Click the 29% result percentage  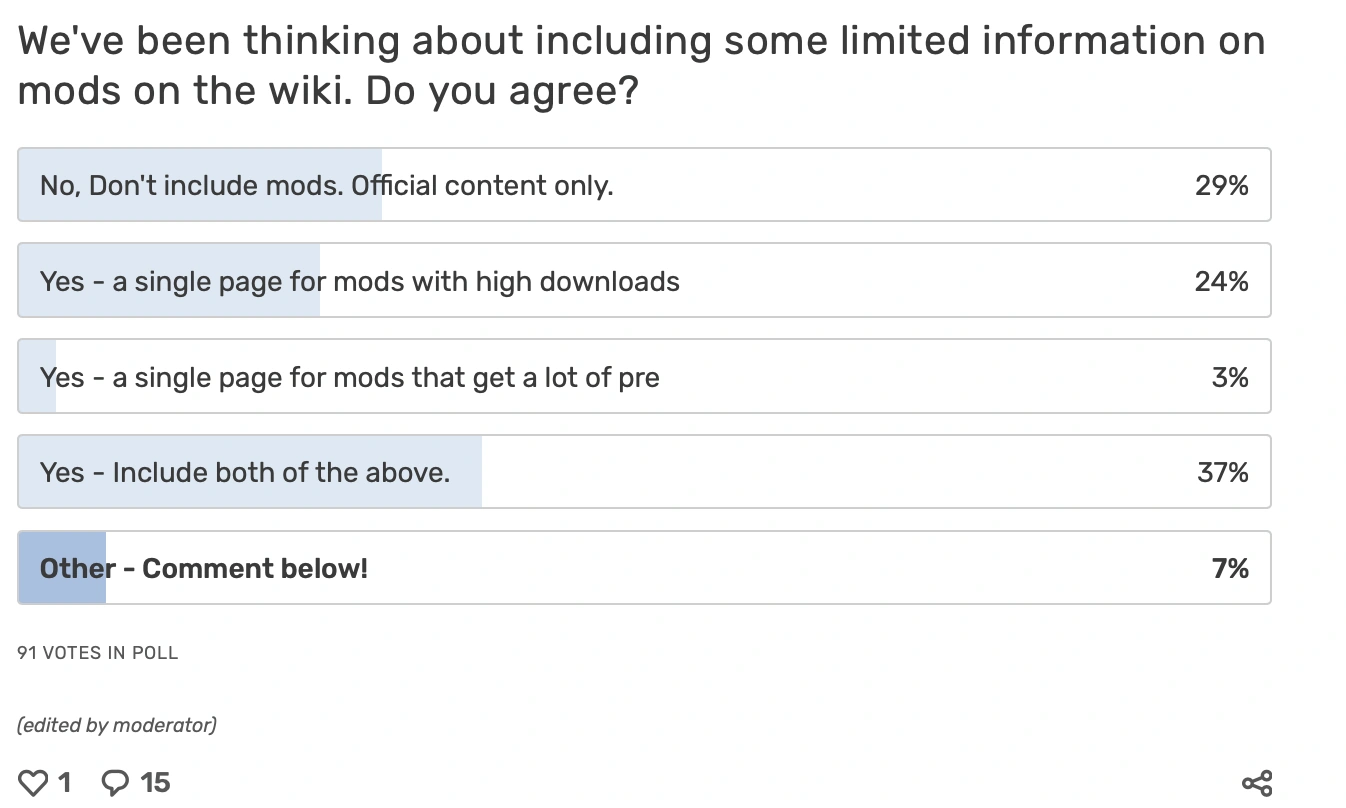pyautogui.click(x=1221, y=185)
